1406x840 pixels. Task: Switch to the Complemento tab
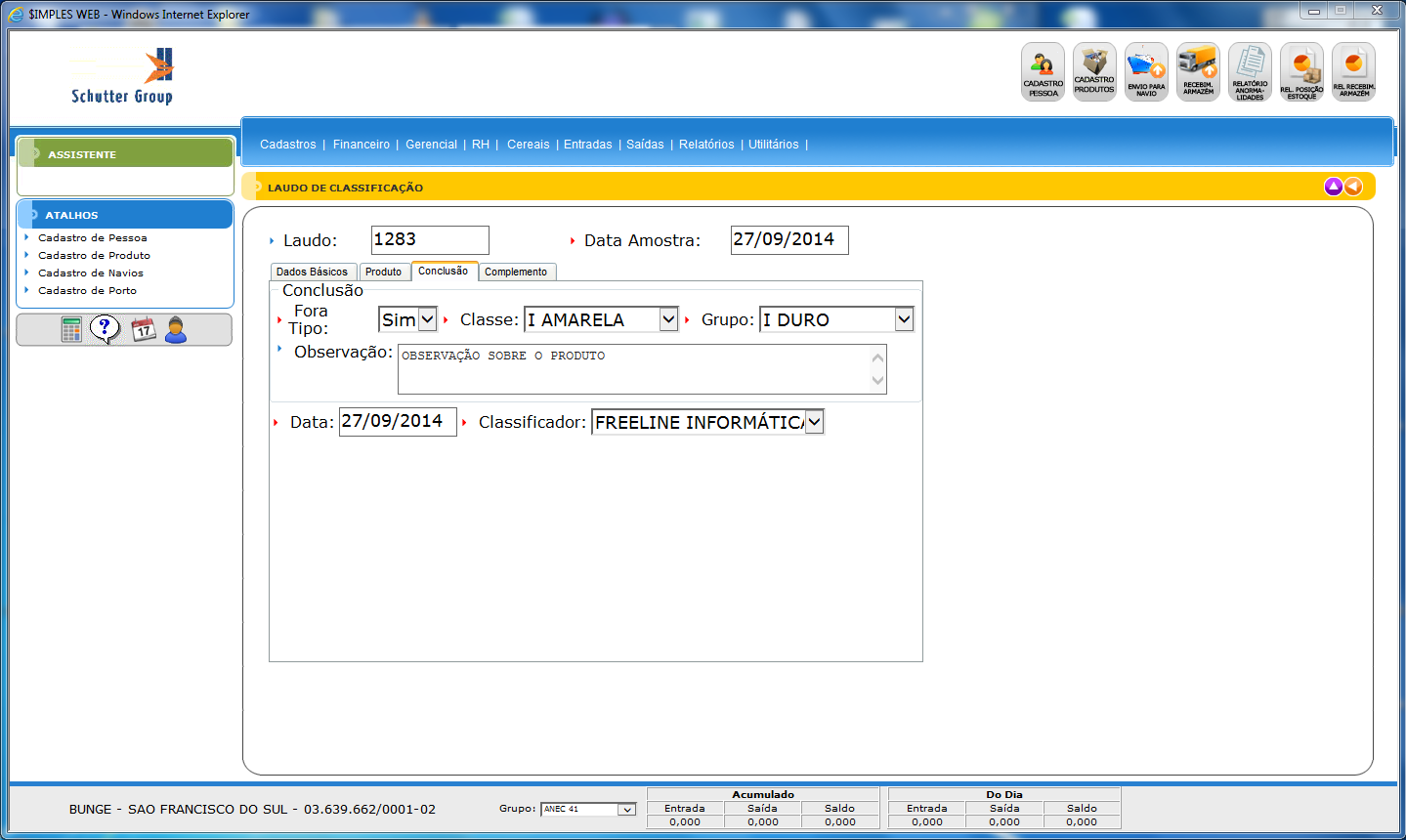[516, 273]
